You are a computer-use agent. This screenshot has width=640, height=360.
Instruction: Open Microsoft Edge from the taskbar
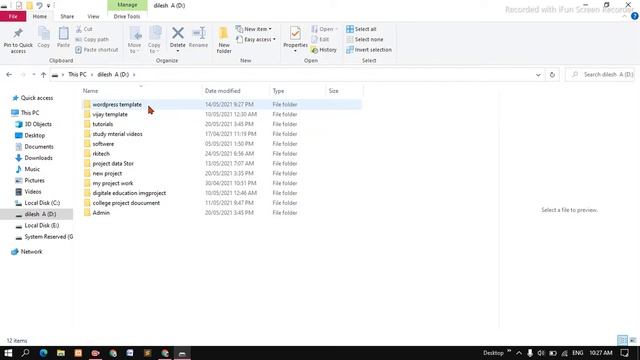[x=43, y=353]
